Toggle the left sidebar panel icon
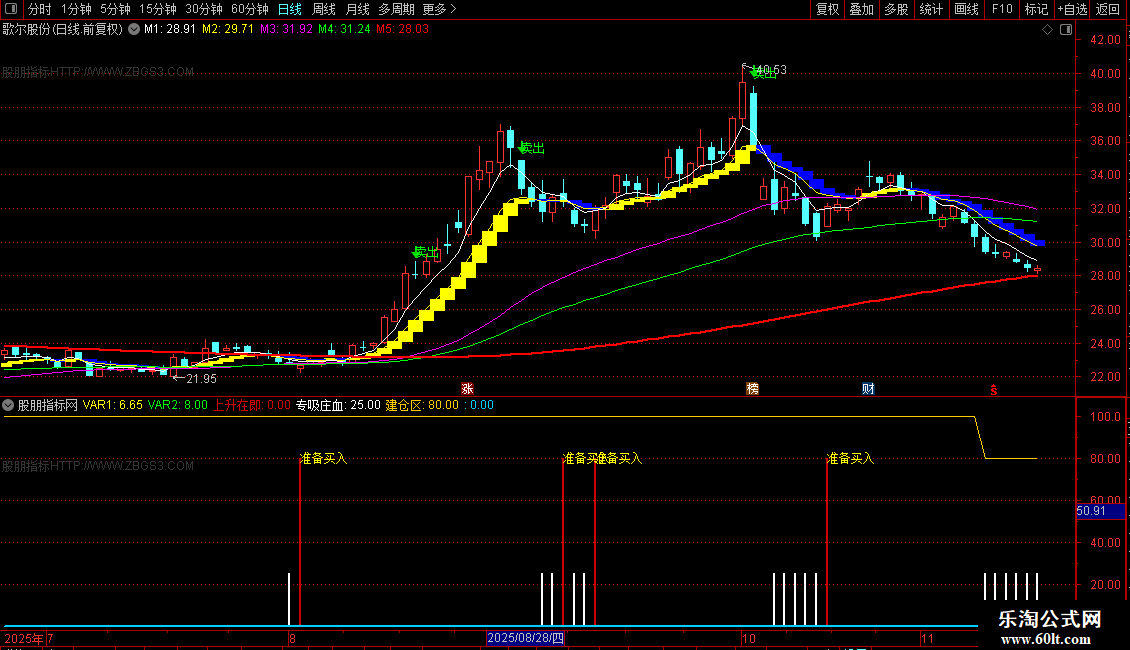 pyautogui.click(x=11, y=9)
